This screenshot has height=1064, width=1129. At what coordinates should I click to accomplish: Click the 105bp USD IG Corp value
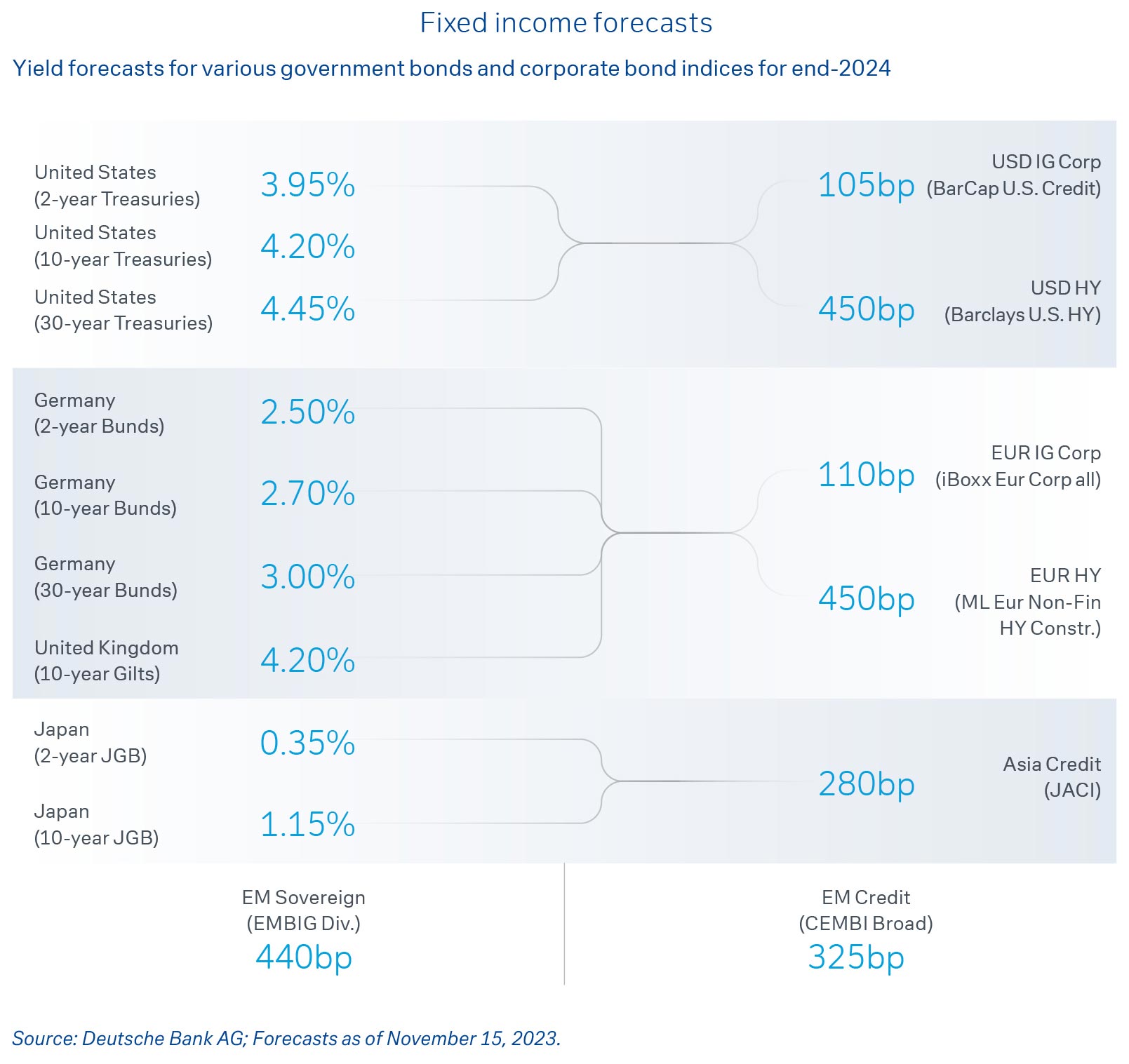[866, 185]
